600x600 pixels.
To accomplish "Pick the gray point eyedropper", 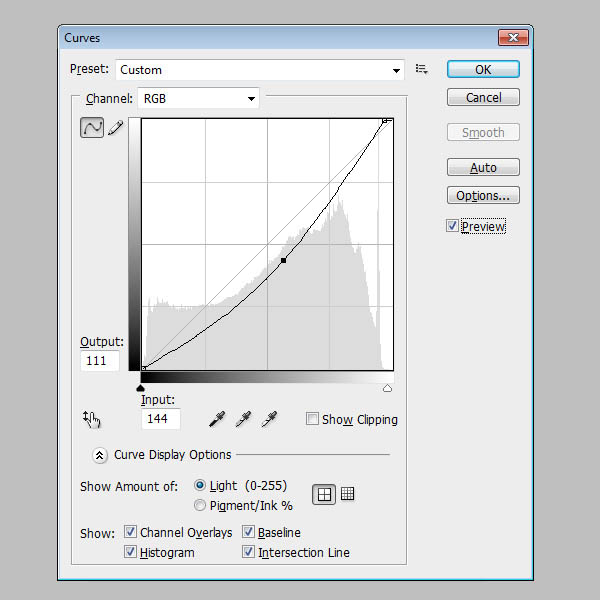I will pos(243,419).
